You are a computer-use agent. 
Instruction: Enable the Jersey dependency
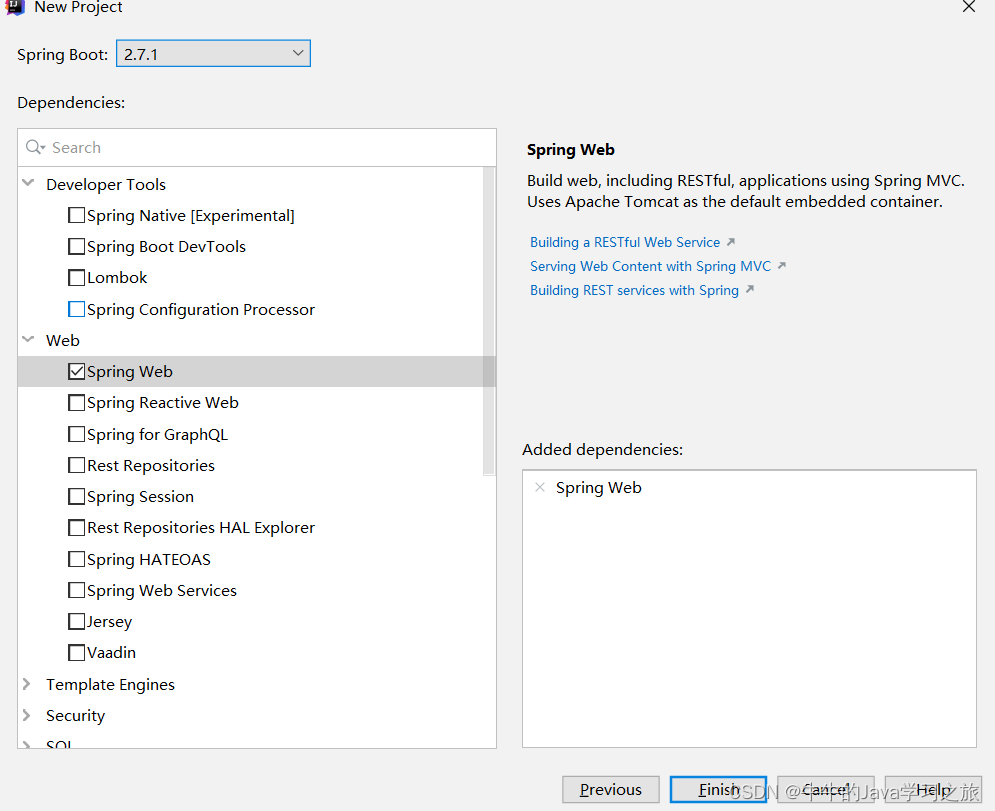(x=76, y=621)
